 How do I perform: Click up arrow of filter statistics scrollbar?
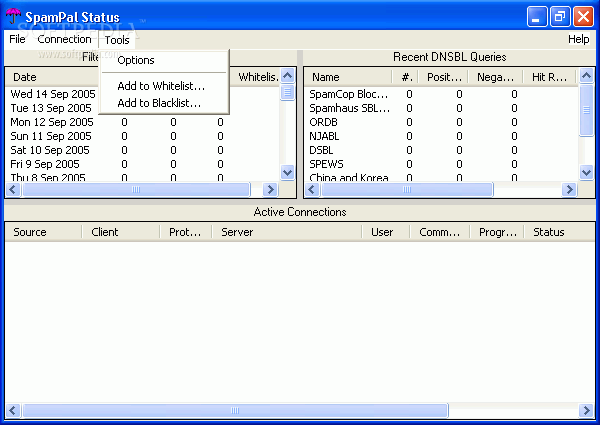tap(287, 76)
